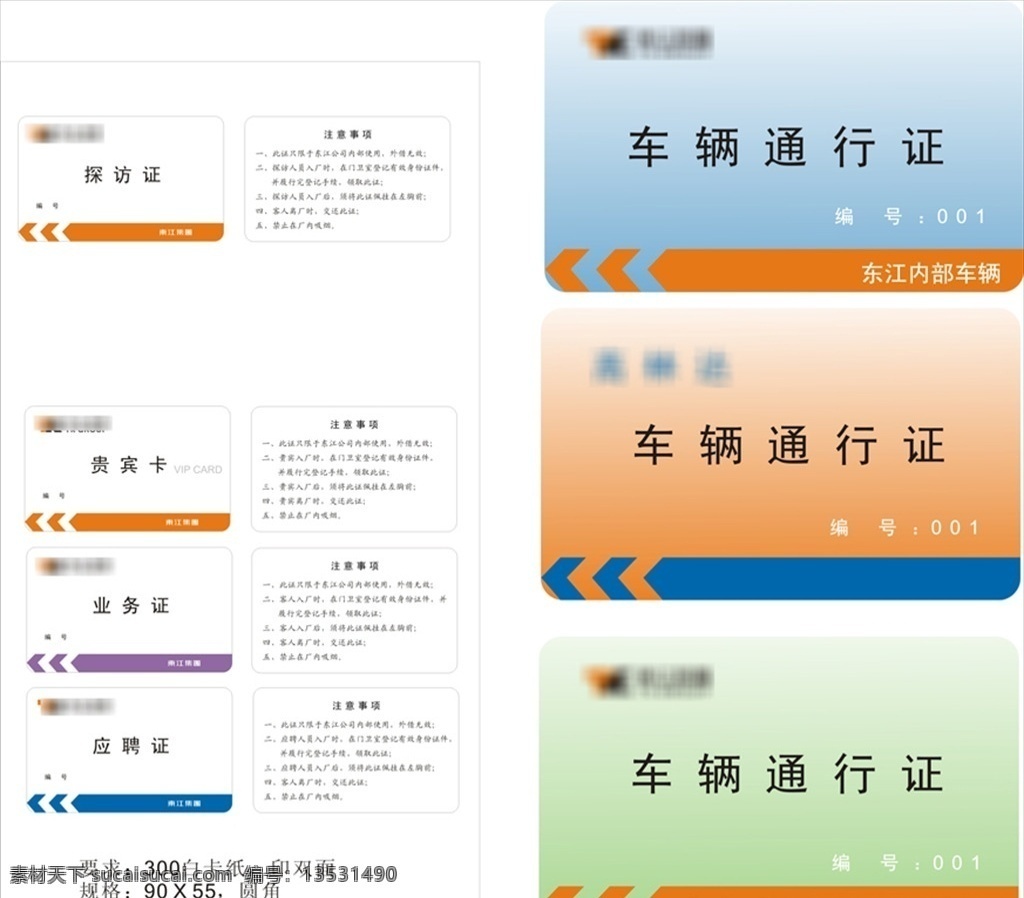Click the 探访证 title text
Viewport: 1024px width, 898px height.
pos(122,174)
